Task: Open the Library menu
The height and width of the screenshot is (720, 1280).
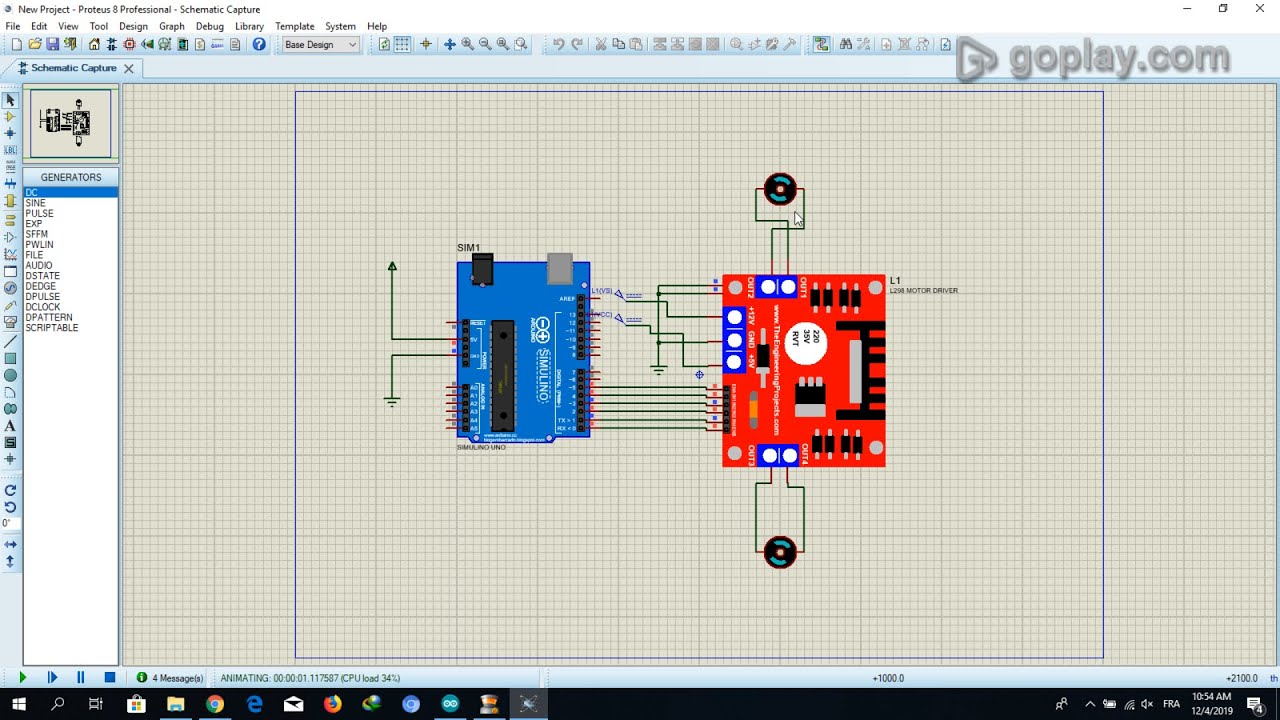Action: pos(249,26)
